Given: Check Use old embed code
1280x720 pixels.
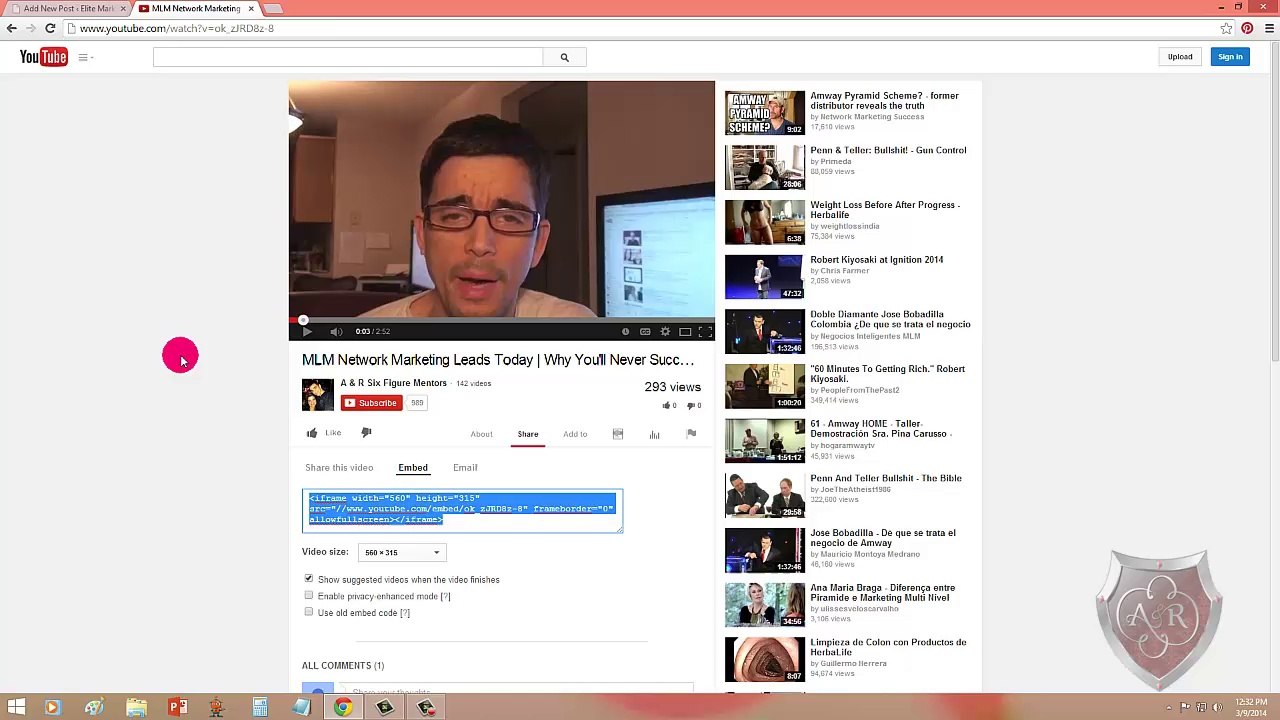Looking at the screenshot, I should tap(308, 612).
